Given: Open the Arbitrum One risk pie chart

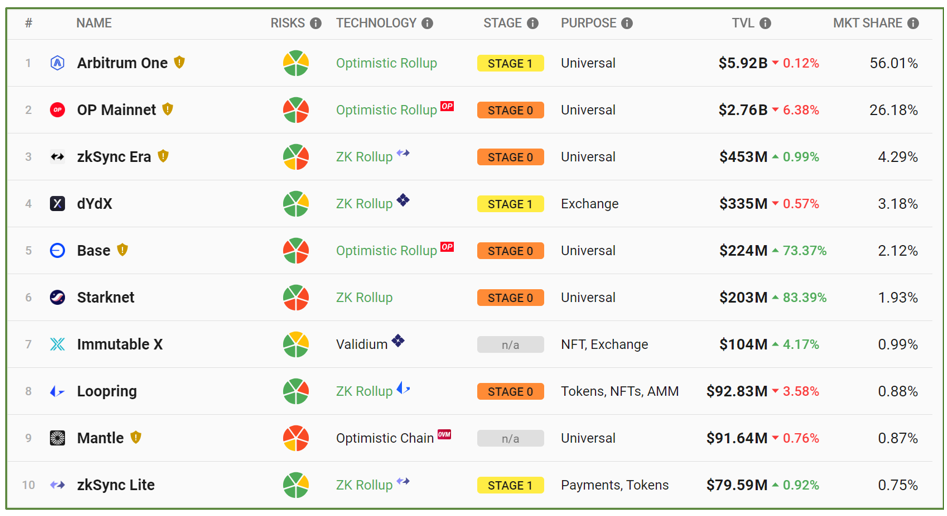Looking at the screenshot, I should point(296,63).
